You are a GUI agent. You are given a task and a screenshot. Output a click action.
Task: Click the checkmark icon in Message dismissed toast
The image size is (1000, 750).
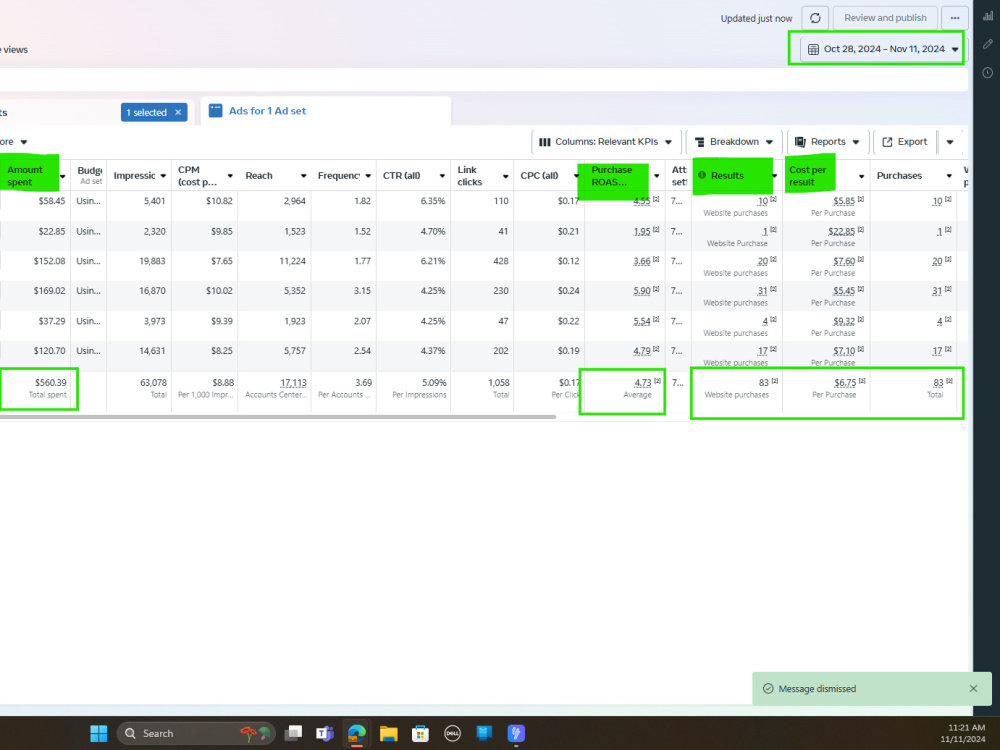pos(768,689)
